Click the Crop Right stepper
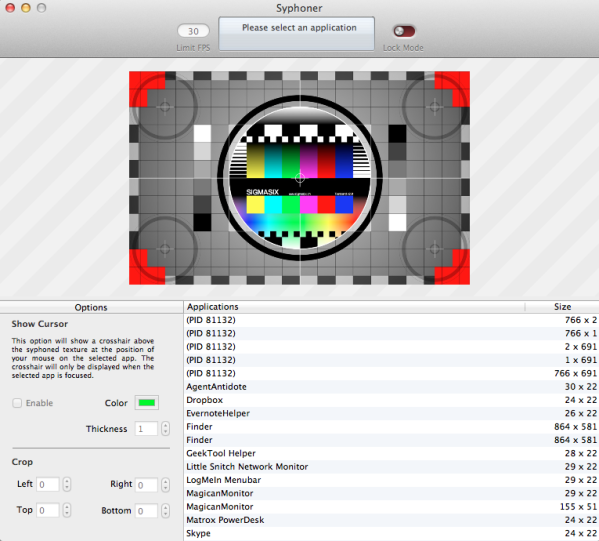The height and width of the screenshot is (541, 599). (165, 485)
